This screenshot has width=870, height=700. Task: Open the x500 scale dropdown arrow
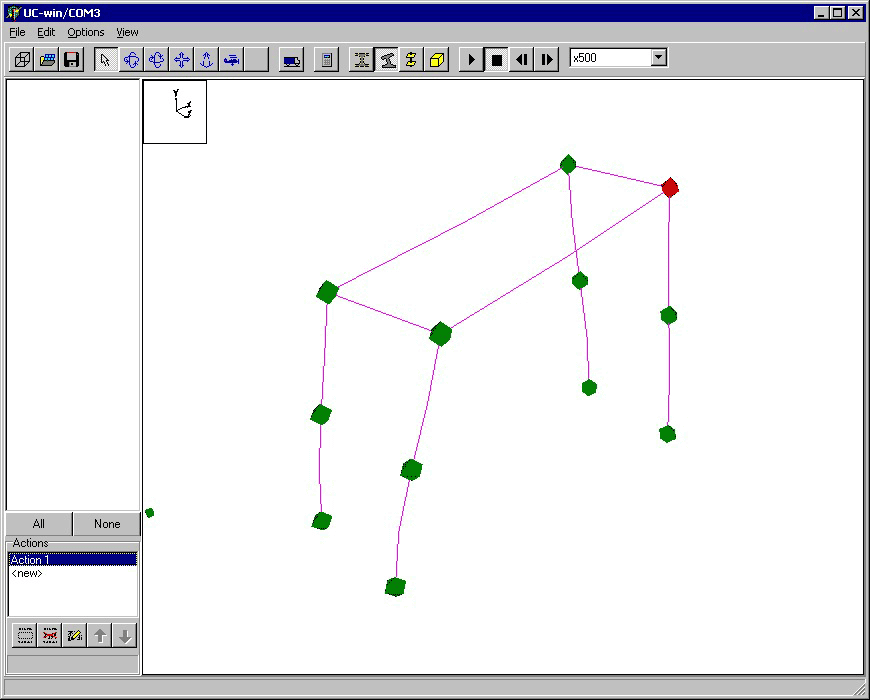658,58
